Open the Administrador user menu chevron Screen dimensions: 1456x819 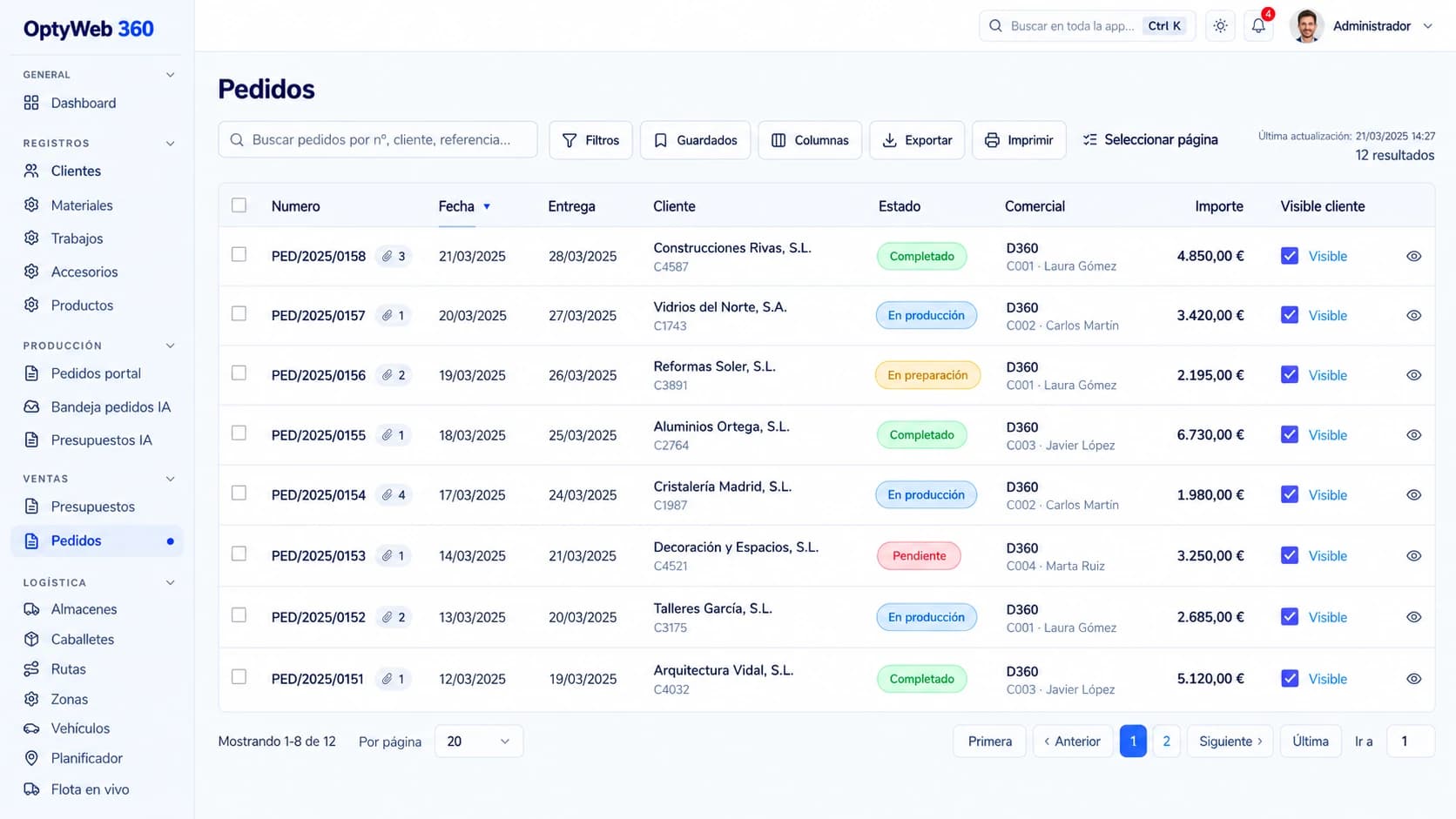click(1427, 26)
